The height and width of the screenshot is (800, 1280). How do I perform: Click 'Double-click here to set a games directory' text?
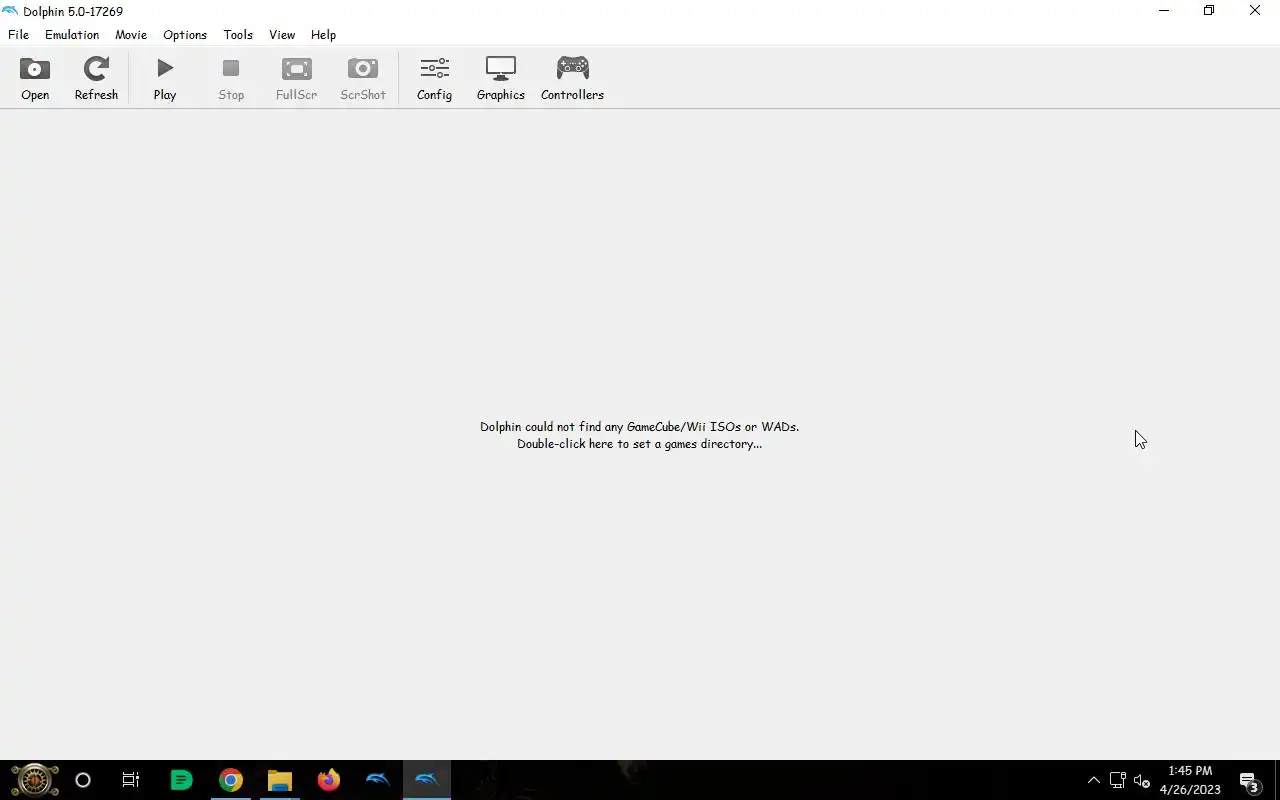[639, 444]
